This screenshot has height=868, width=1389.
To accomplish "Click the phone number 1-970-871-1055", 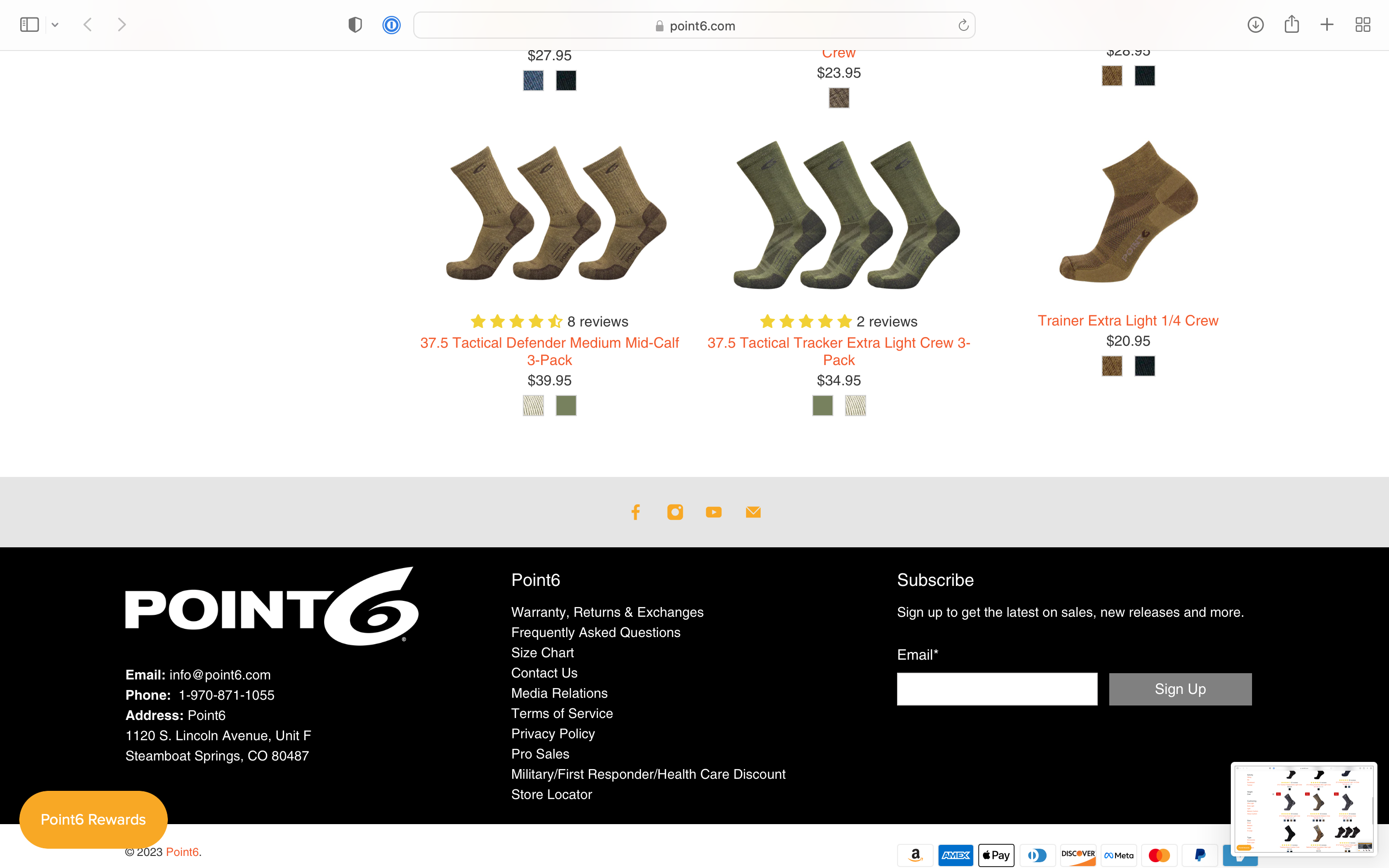I will tap(226, 695).
